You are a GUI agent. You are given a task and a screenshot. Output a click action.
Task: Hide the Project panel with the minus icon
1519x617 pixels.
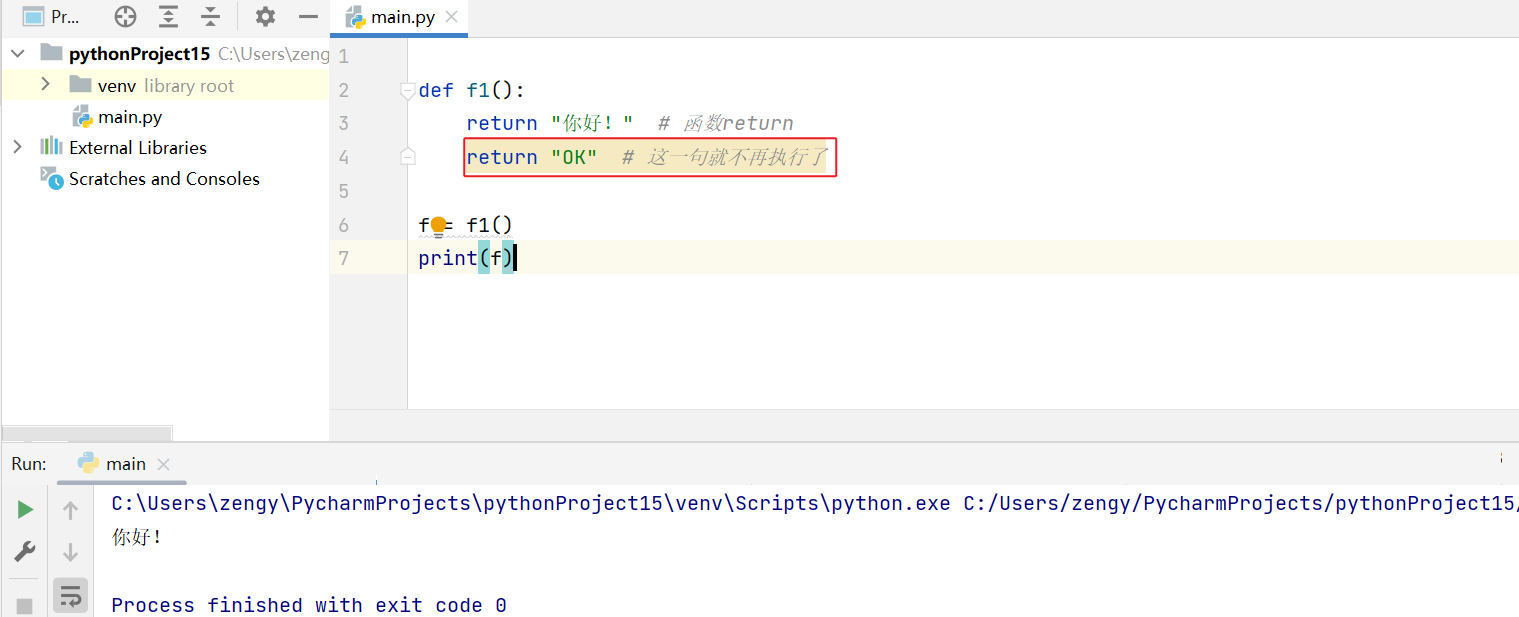tap(309, 16)
